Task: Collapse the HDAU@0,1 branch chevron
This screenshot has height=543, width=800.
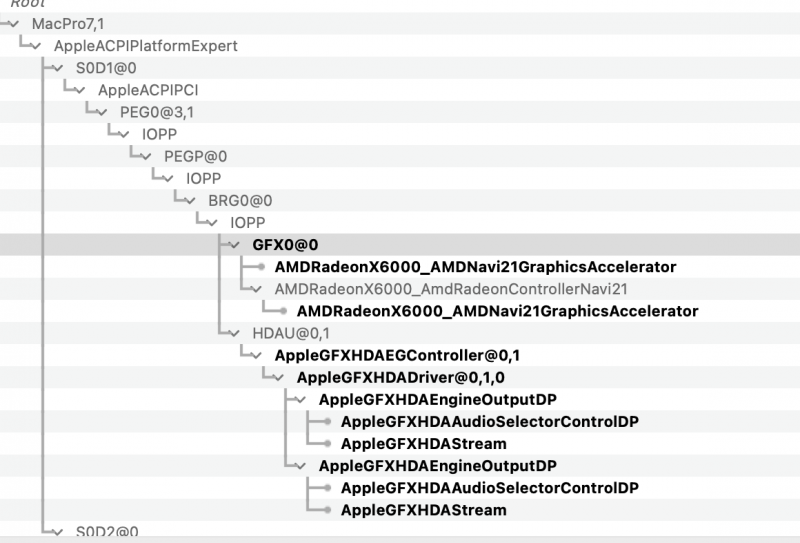Action: pyautogui.click(x=234, y=333)
